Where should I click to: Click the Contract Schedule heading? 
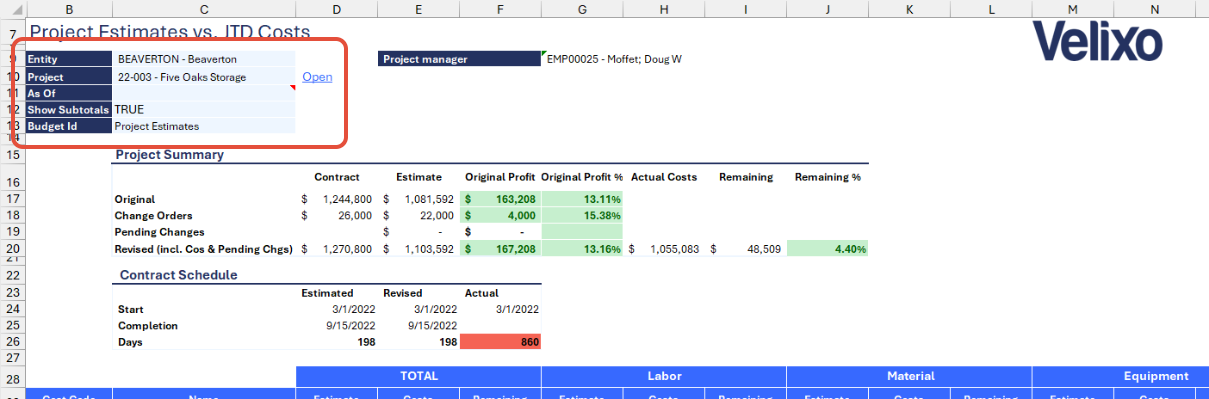[x=179, y=274]
